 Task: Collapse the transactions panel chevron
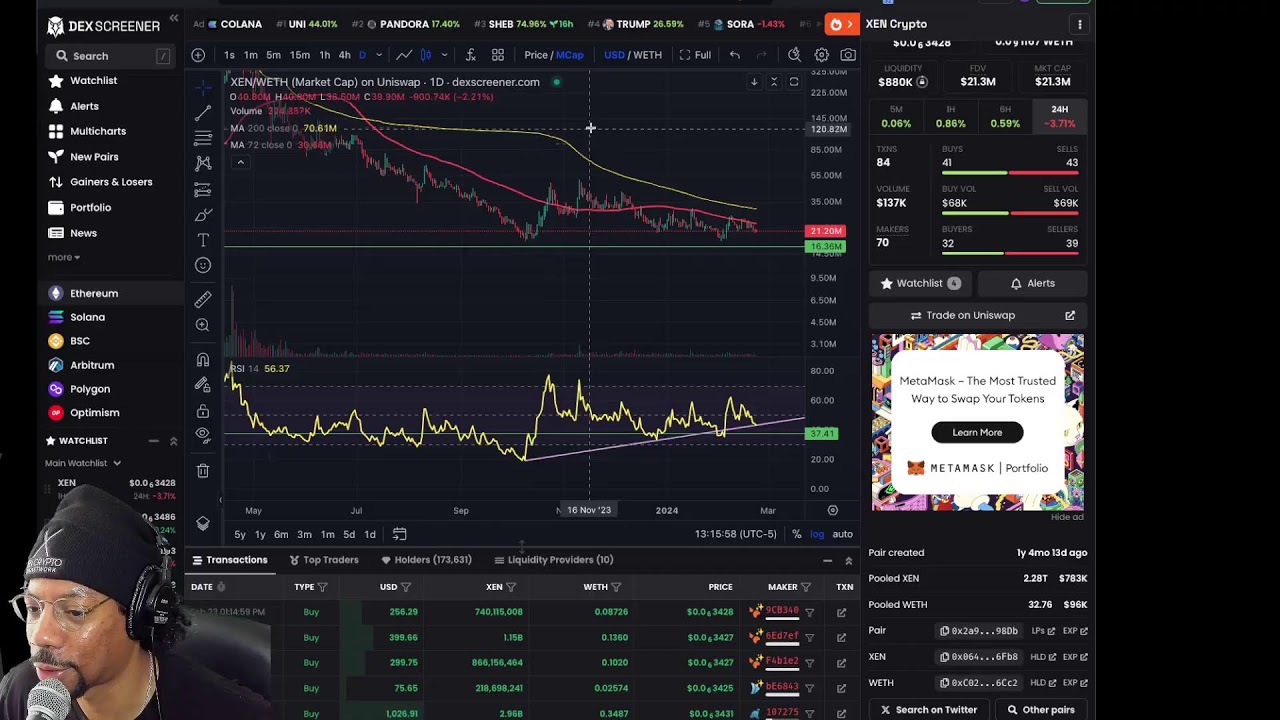coord(848,561)
